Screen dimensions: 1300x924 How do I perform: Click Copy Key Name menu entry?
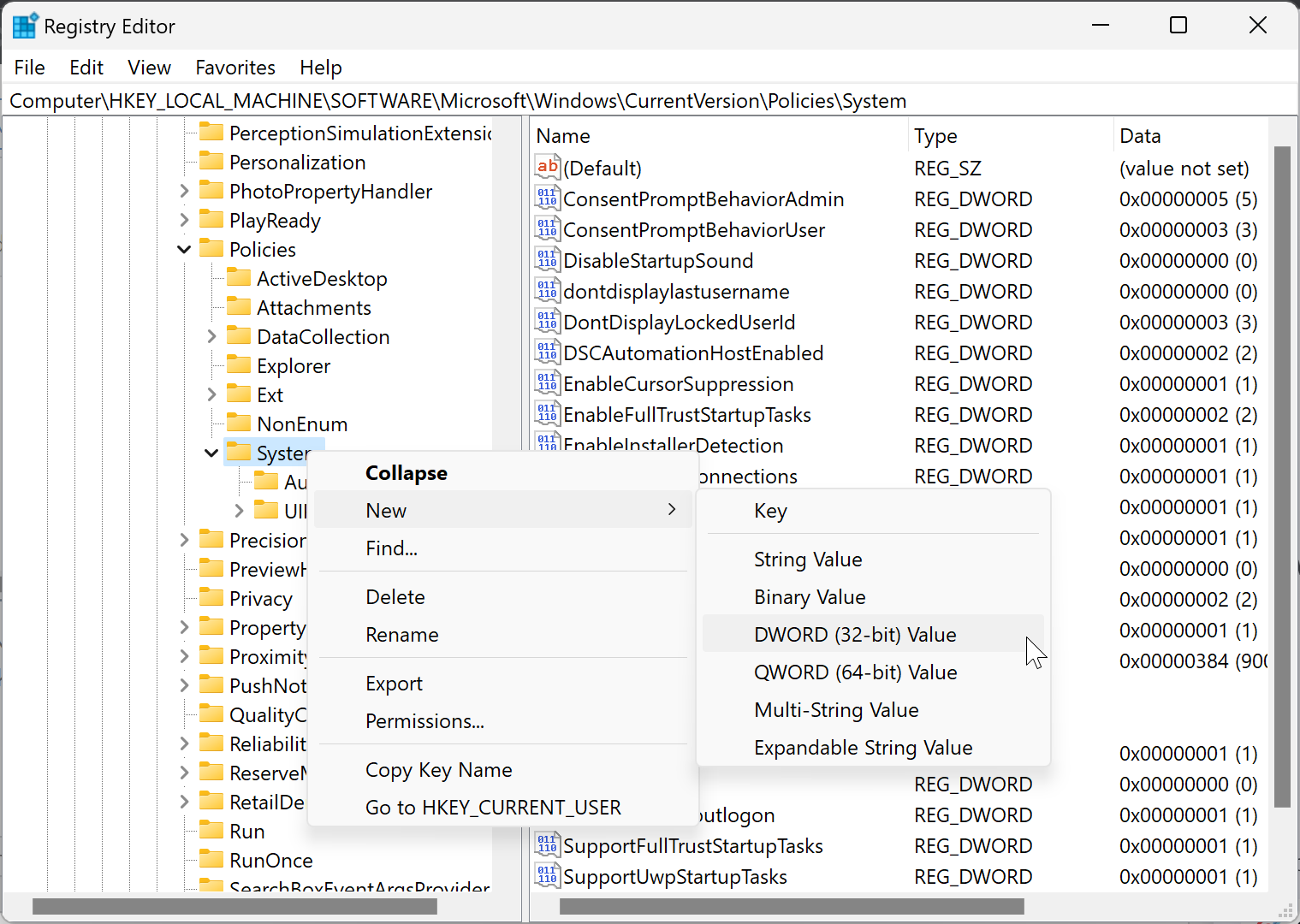[x=502, y=769]
